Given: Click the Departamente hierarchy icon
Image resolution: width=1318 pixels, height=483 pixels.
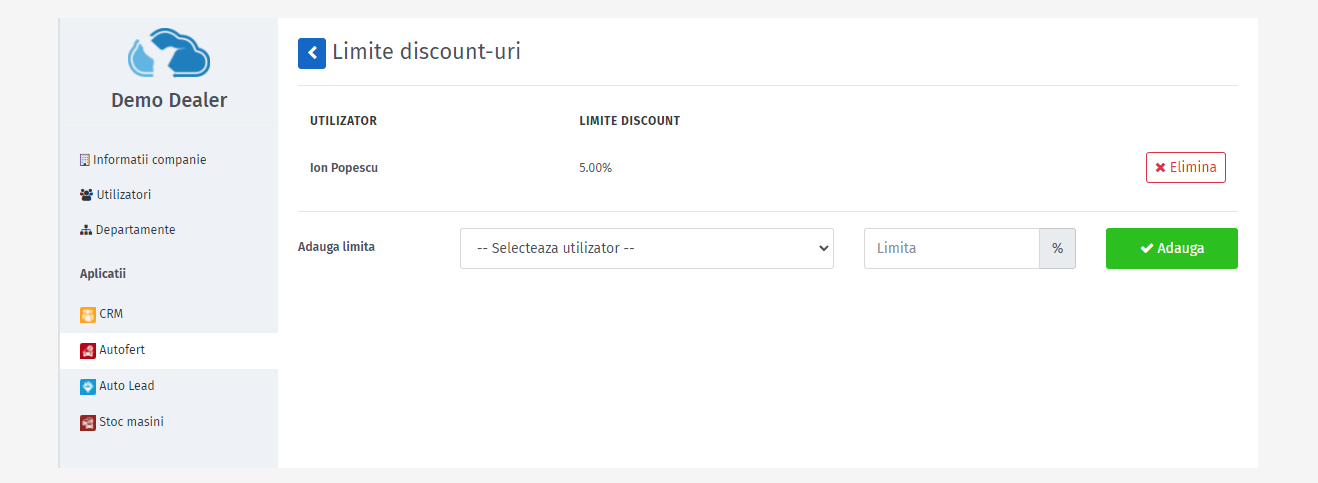Looking at the screenshot, I should [x=86, y=230].
